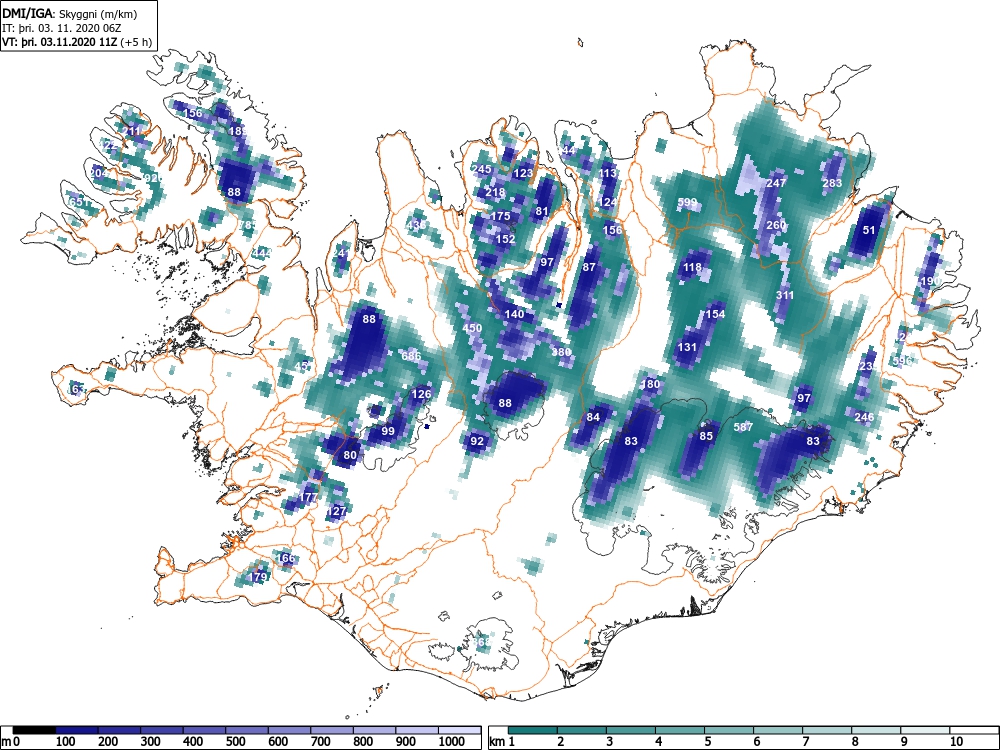Click the visibility value 596 on the map
Screen dimensions: 1000x750
902,361
